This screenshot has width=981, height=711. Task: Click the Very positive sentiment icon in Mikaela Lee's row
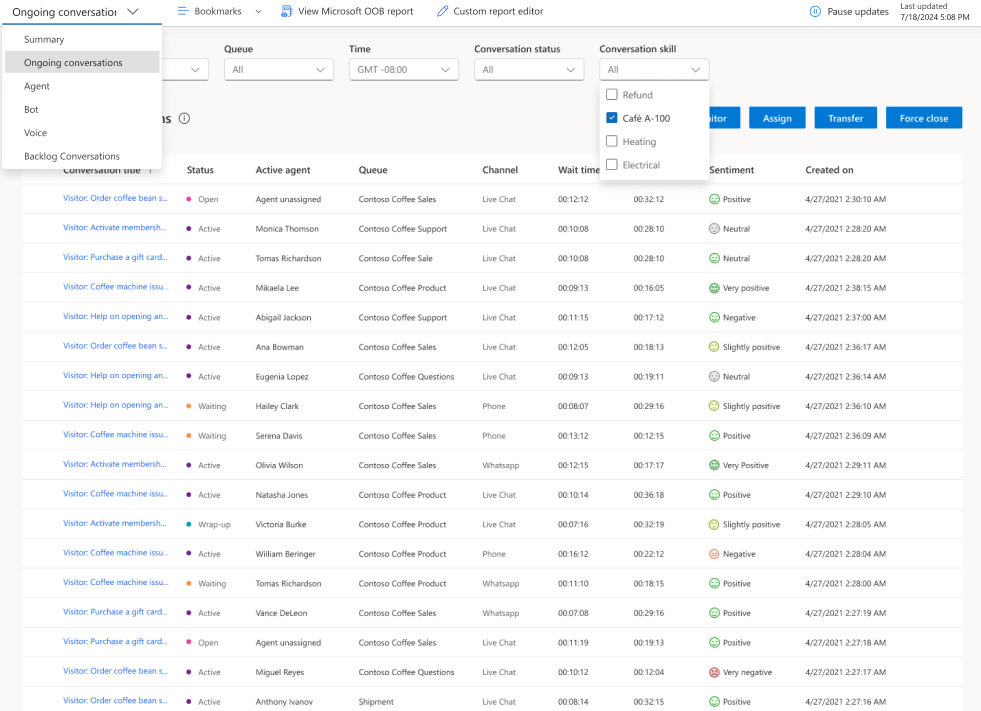(714, 288)
